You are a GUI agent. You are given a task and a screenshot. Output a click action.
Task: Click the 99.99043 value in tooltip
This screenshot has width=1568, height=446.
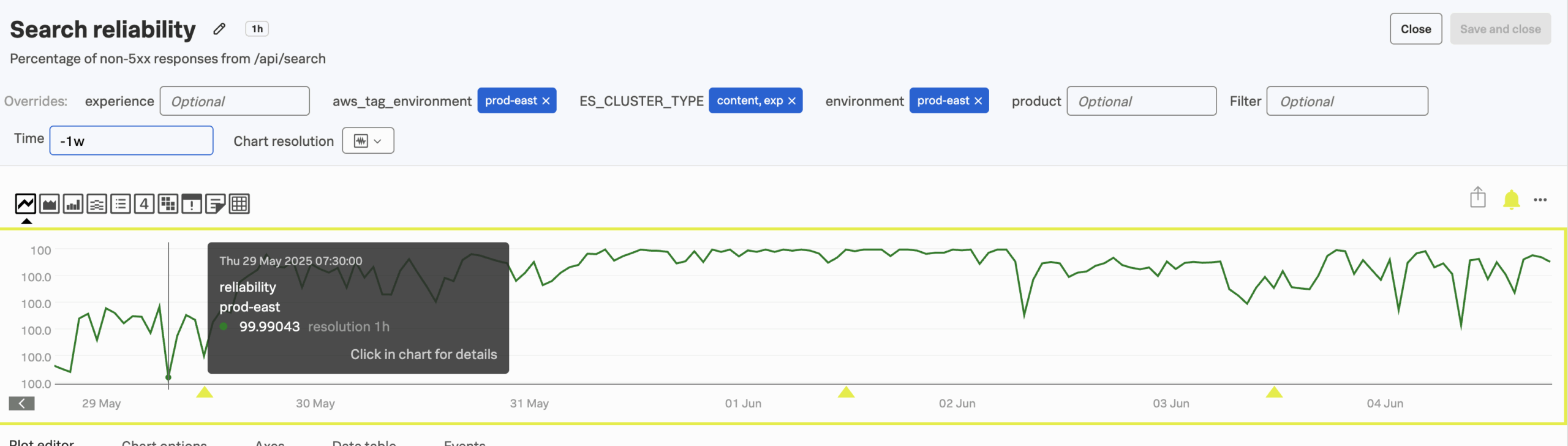point(269,327)
